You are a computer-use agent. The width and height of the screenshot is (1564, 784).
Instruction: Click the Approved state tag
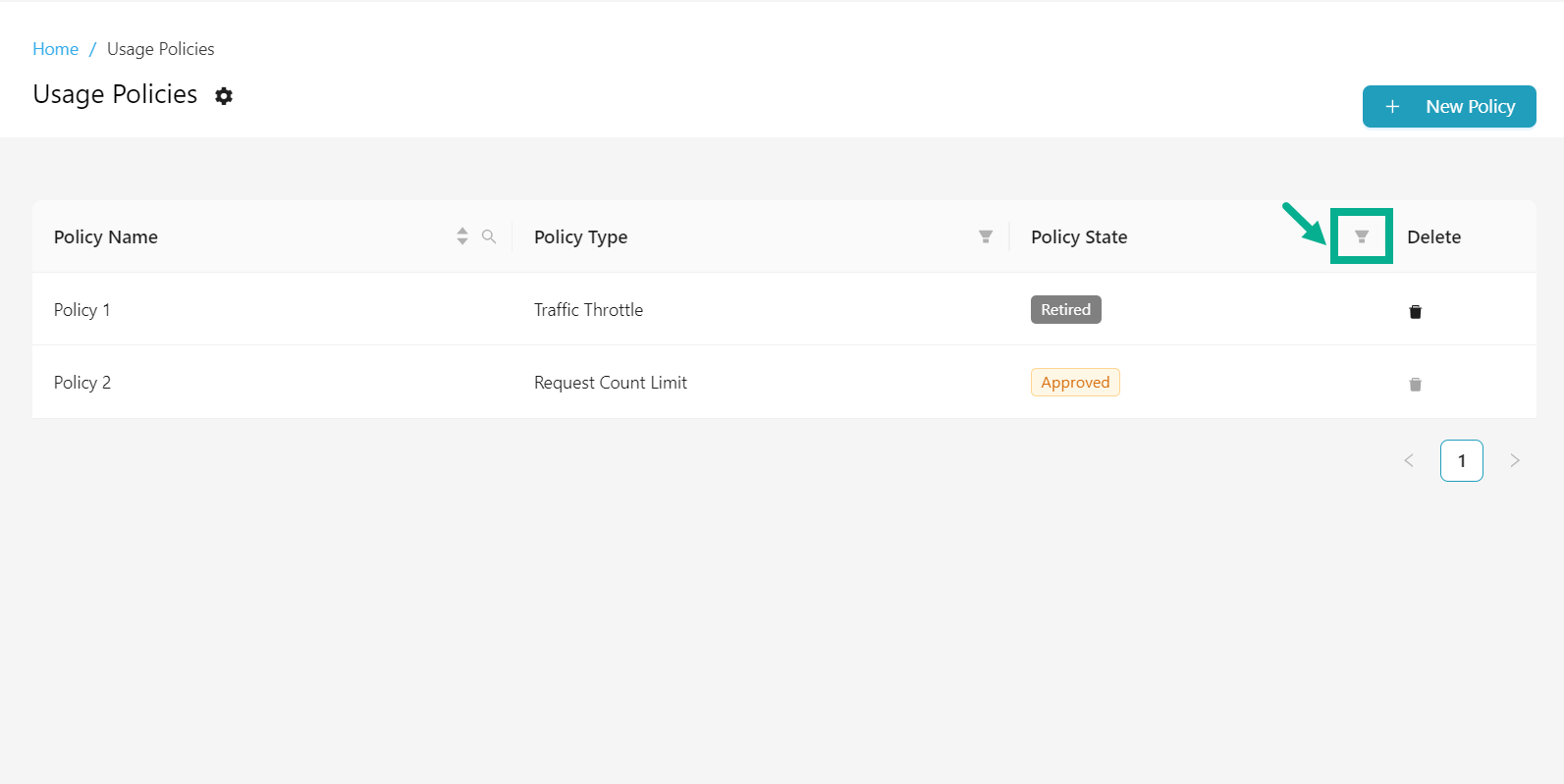(x=1075, y=383)
